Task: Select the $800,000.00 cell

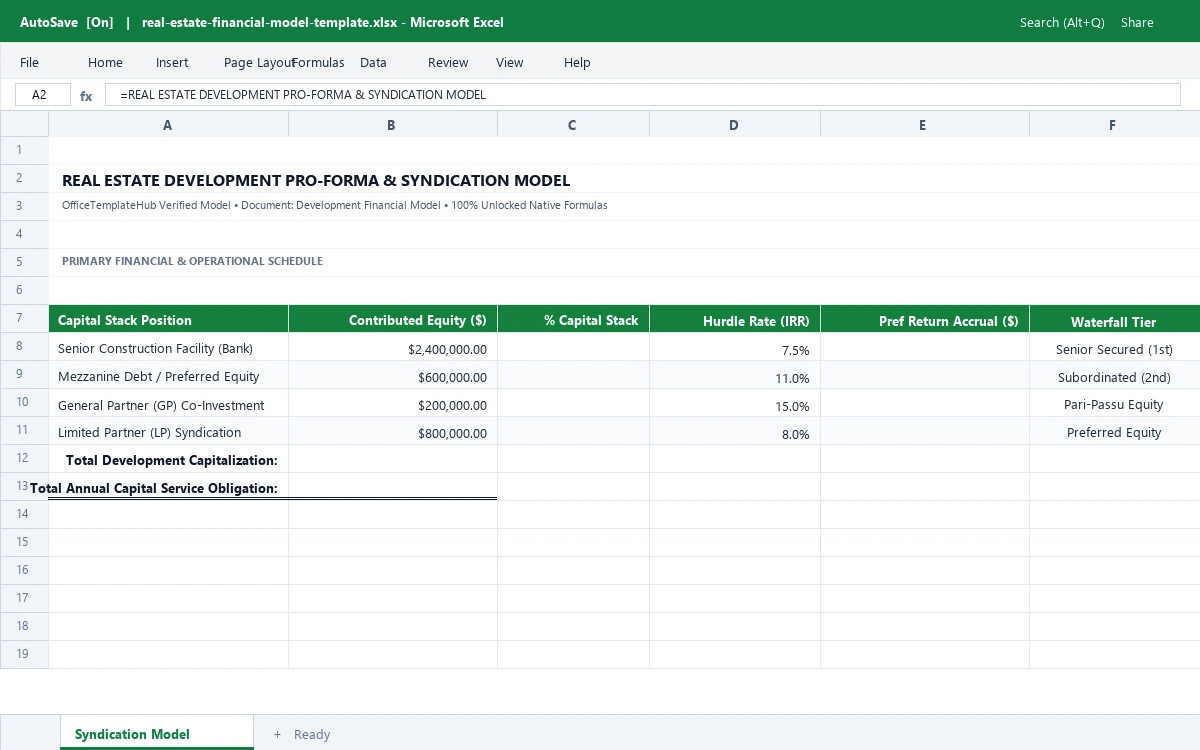Action: coord(392,431)
